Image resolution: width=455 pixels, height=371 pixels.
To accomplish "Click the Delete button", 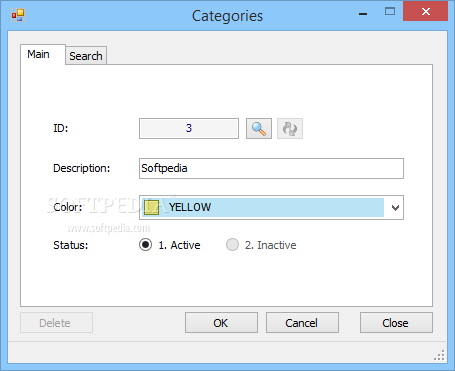I will click(56, 323).
